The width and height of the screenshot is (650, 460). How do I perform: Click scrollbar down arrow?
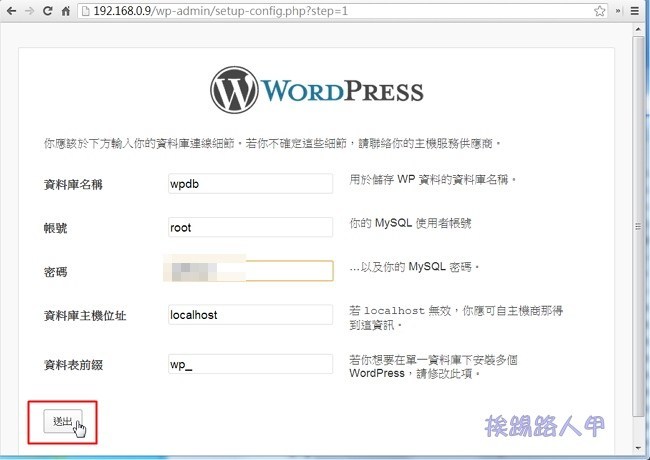[638, 448]
